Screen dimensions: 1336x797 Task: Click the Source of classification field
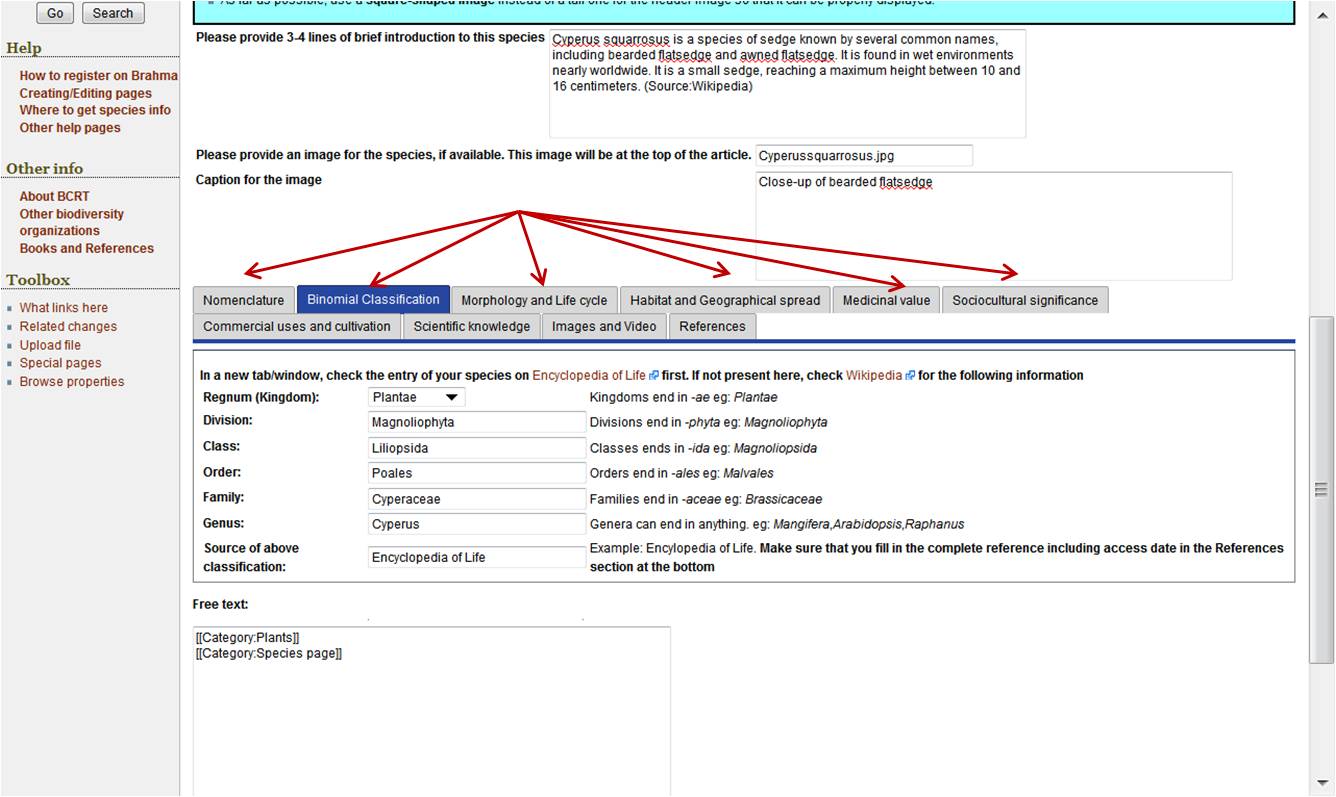(477, 557)
